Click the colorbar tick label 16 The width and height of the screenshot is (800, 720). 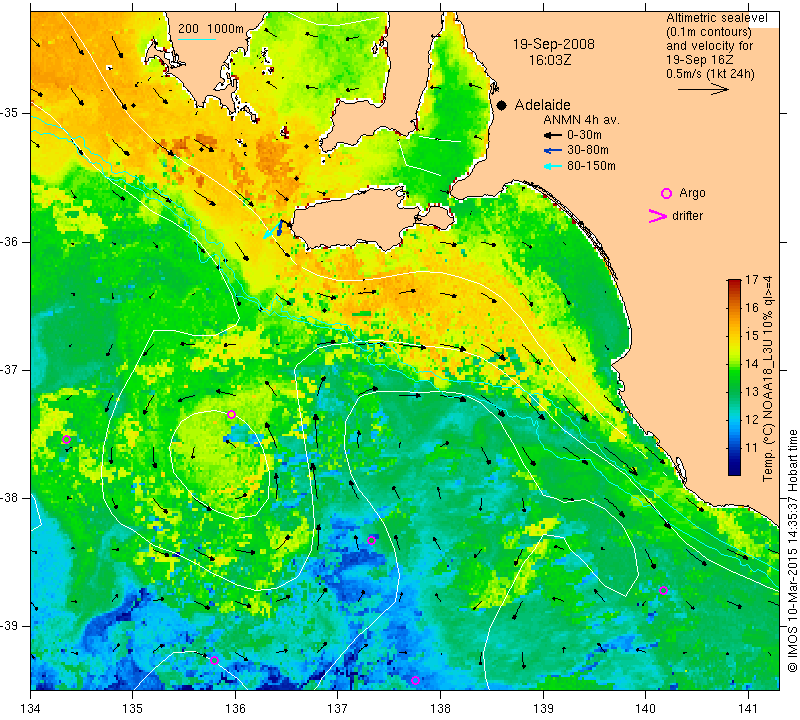[x=752, y=308]
